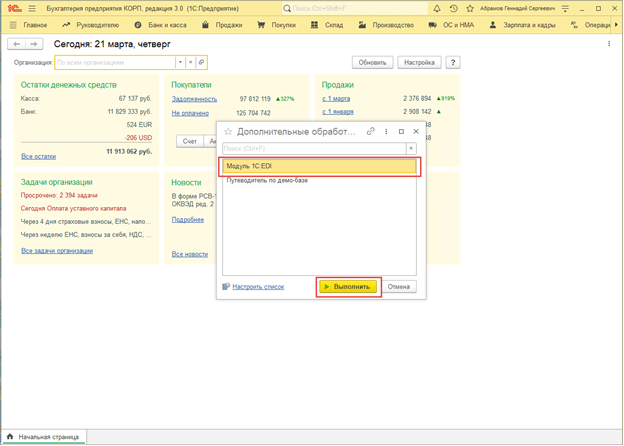The height and width of the screenshot is (446, 624).
Task: Maximize the Дополнительные обработки dialog
Action: pyautogui.click(x=401, y=131)
